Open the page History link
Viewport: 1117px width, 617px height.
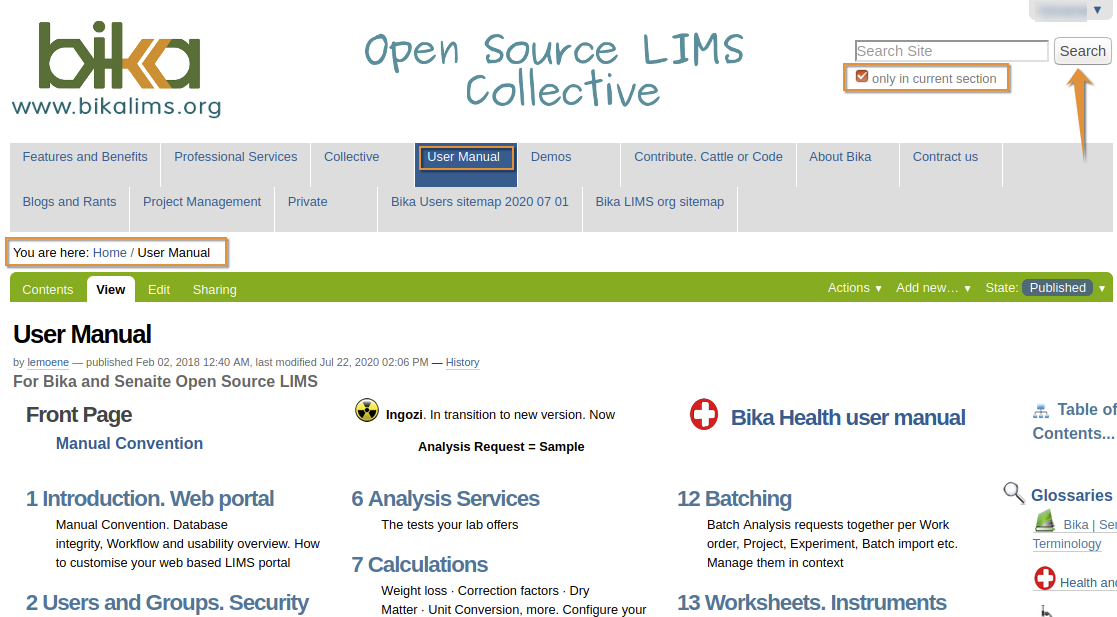tap(462, 362)
